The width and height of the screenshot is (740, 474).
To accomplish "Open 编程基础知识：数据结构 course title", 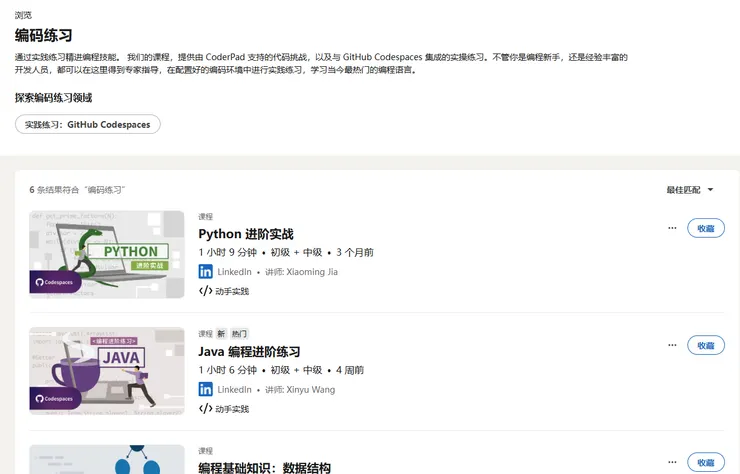I will [x=264, y=468].
